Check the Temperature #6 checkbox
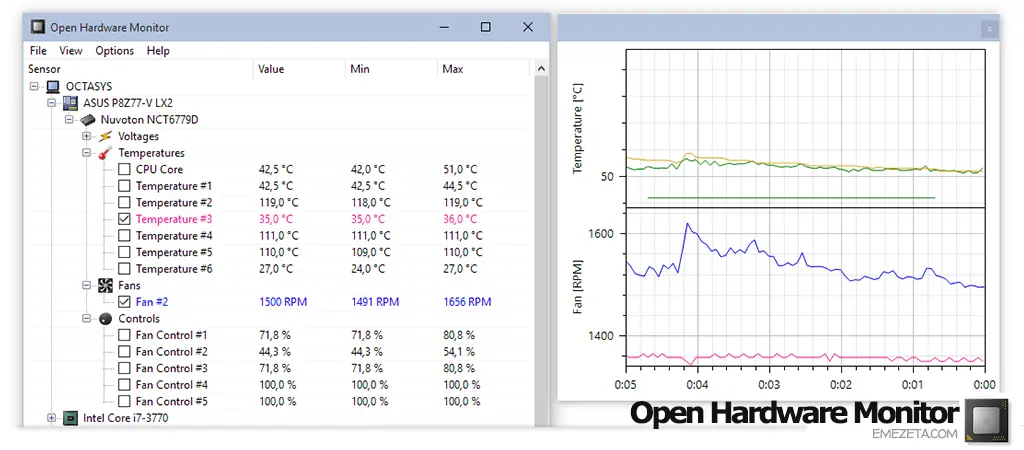 pos(124,269)
